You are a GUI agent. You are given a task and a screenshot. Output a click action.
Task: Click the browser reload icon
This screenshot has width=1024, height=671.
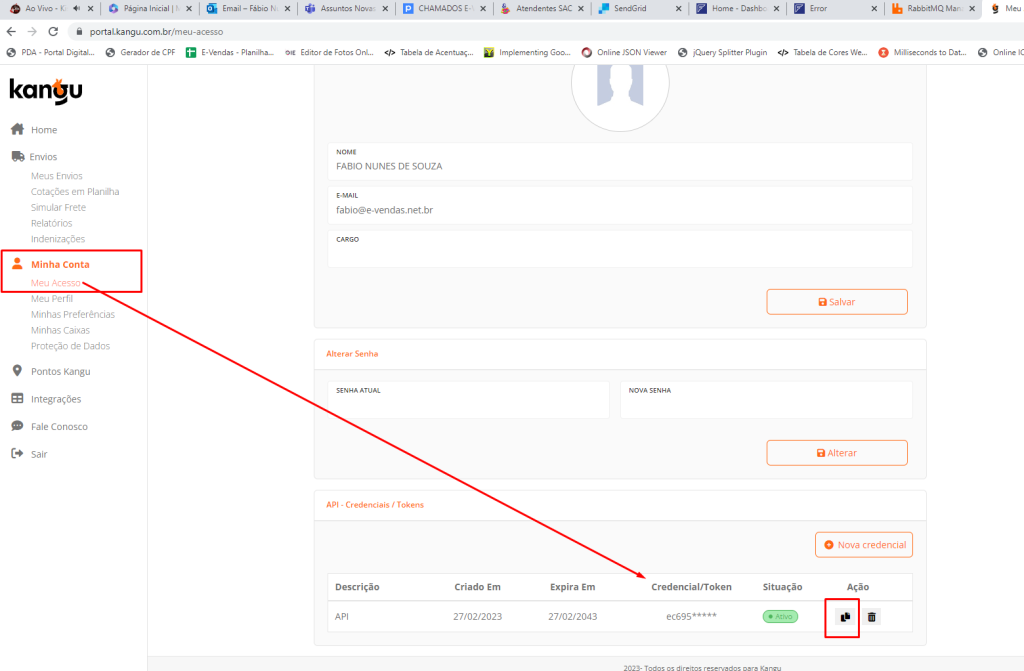point(53,30)
